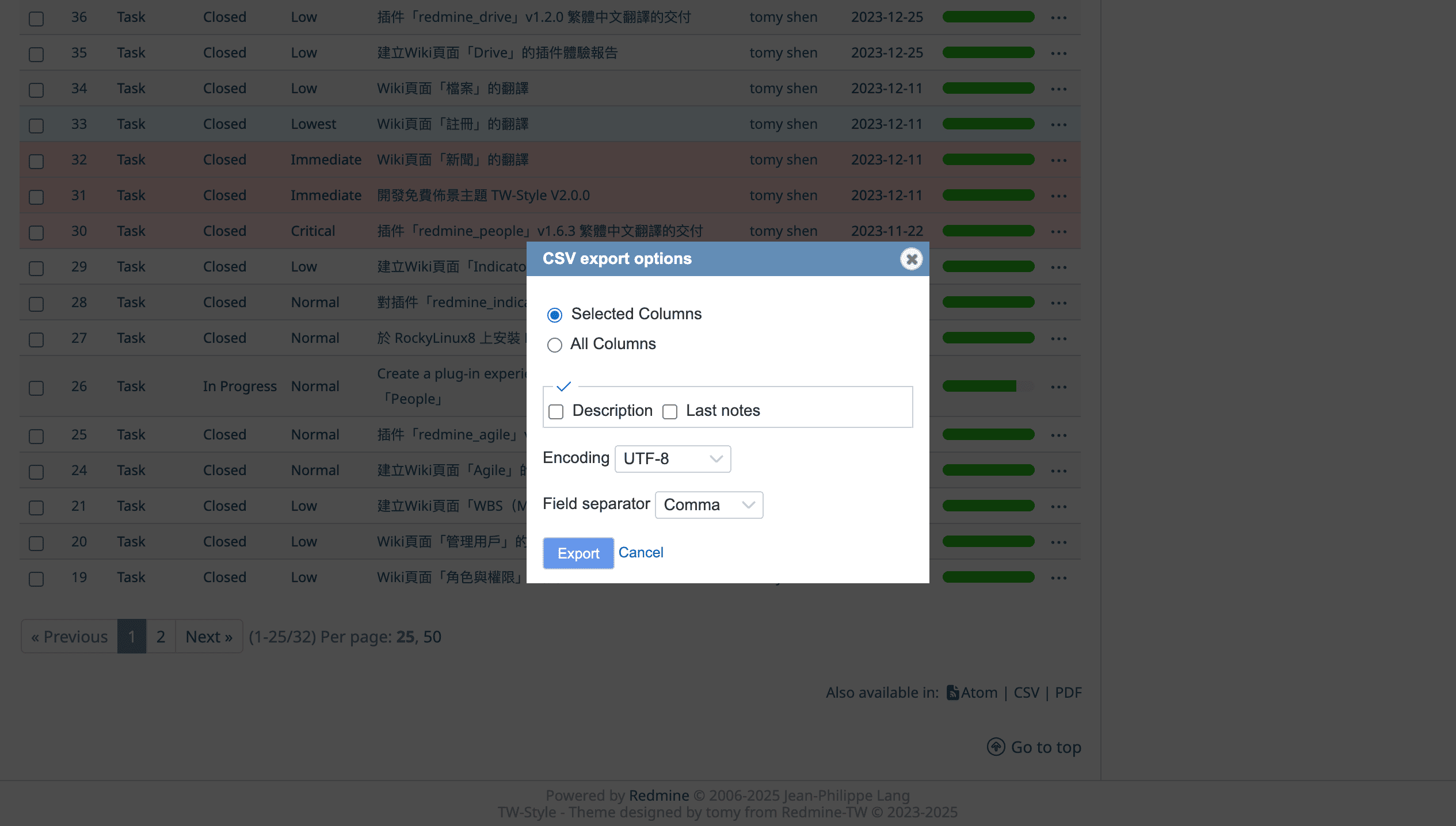Go to pagination page 2
Screen dimensions: 1456x826
point(161,637)
